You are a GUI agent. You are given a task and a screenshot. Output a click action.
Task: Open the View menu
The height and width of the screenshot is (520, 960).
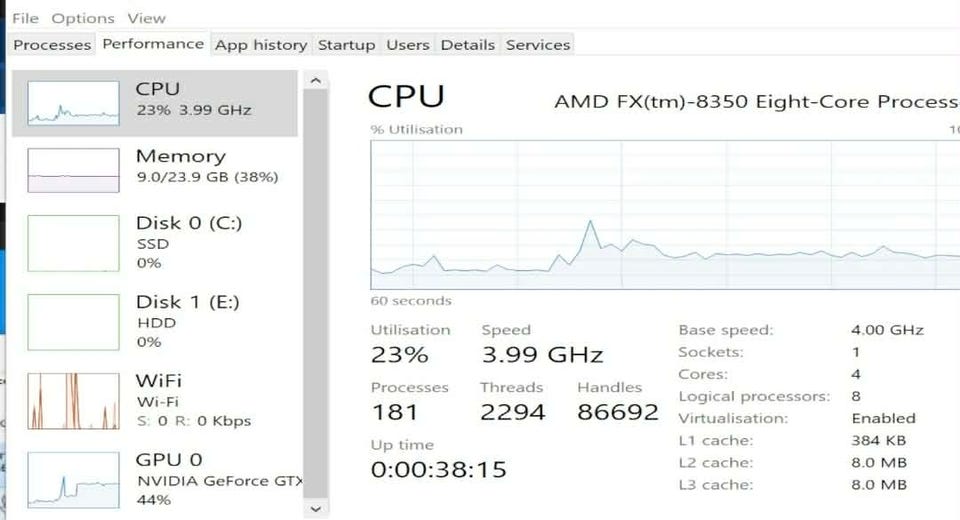tap(147, 18)
